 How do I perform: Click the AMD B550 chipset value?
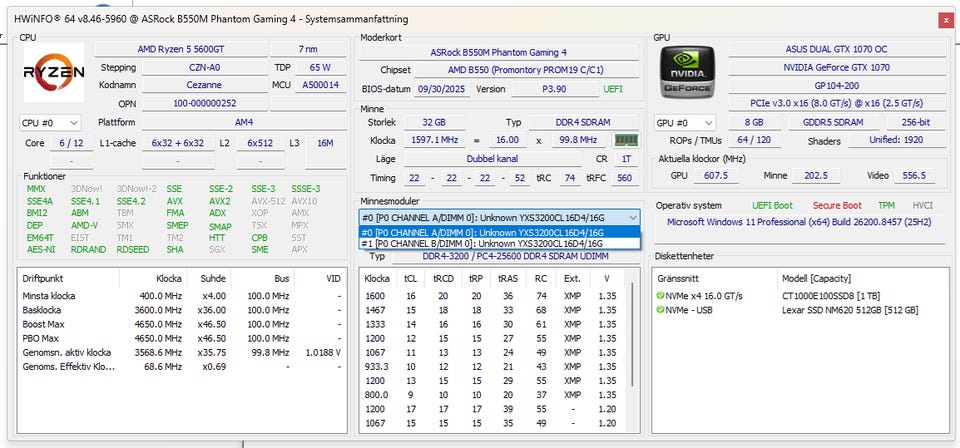(x=526, y=70)
